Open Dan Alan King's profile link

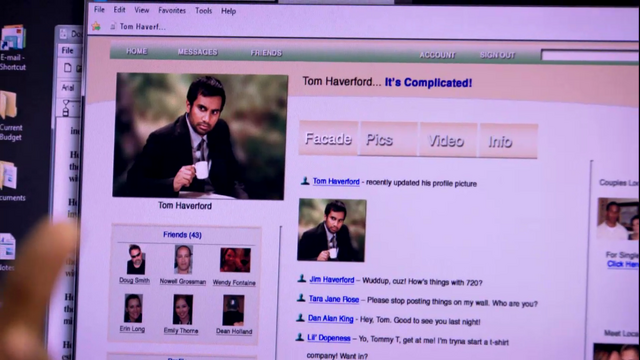330,318
